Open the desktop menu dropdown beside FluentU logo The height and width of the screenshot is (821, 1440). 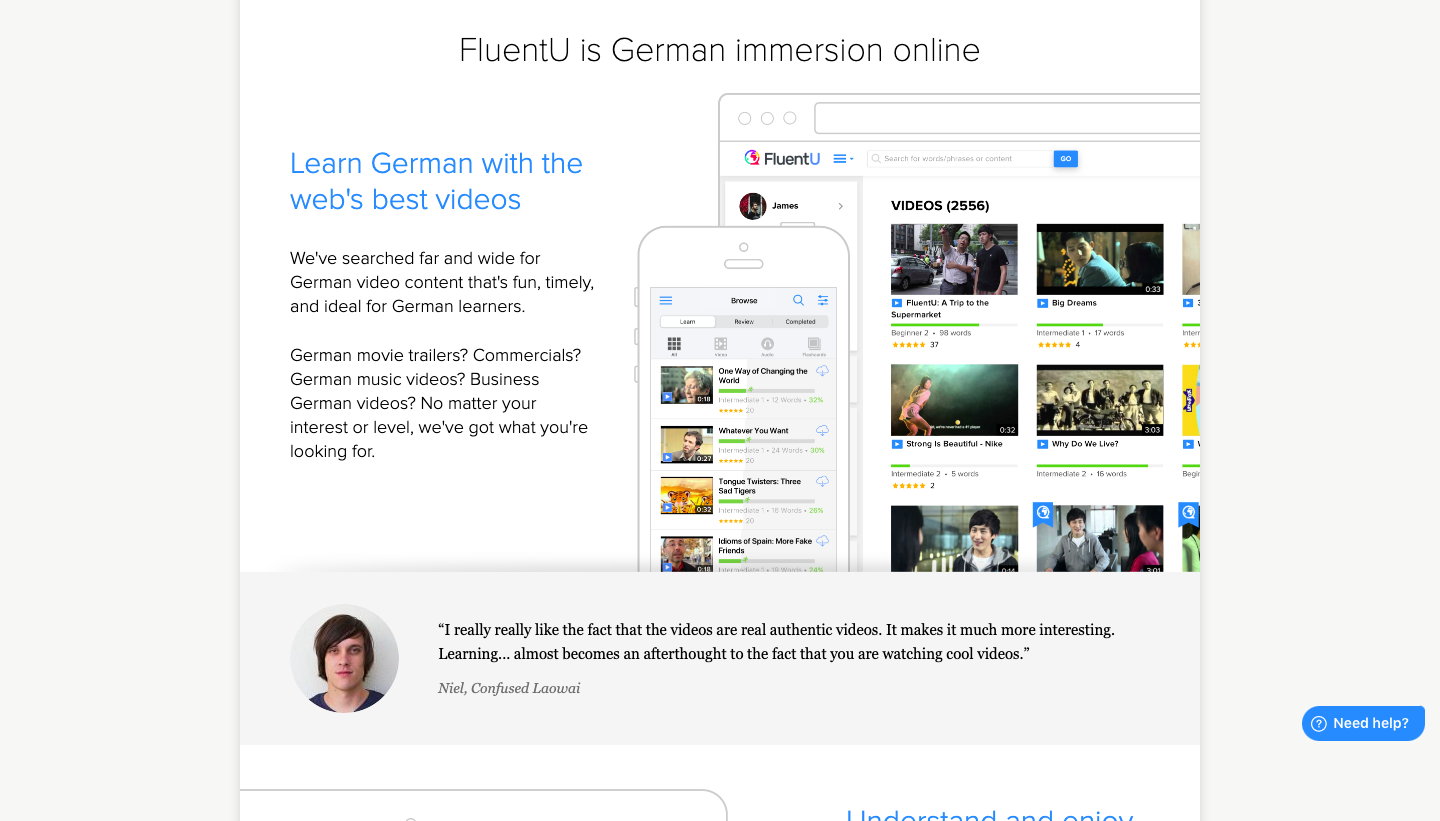[843, 159]
